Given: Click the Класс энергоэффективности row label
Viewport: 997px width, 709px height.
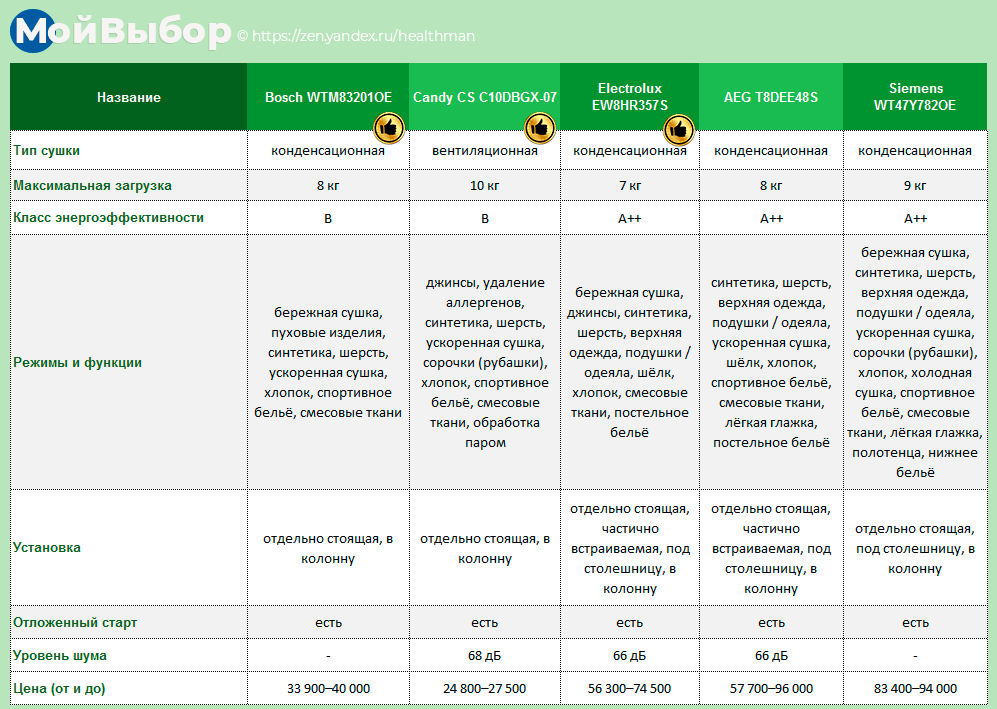Looking at the screenshot, I should (109, 217).
